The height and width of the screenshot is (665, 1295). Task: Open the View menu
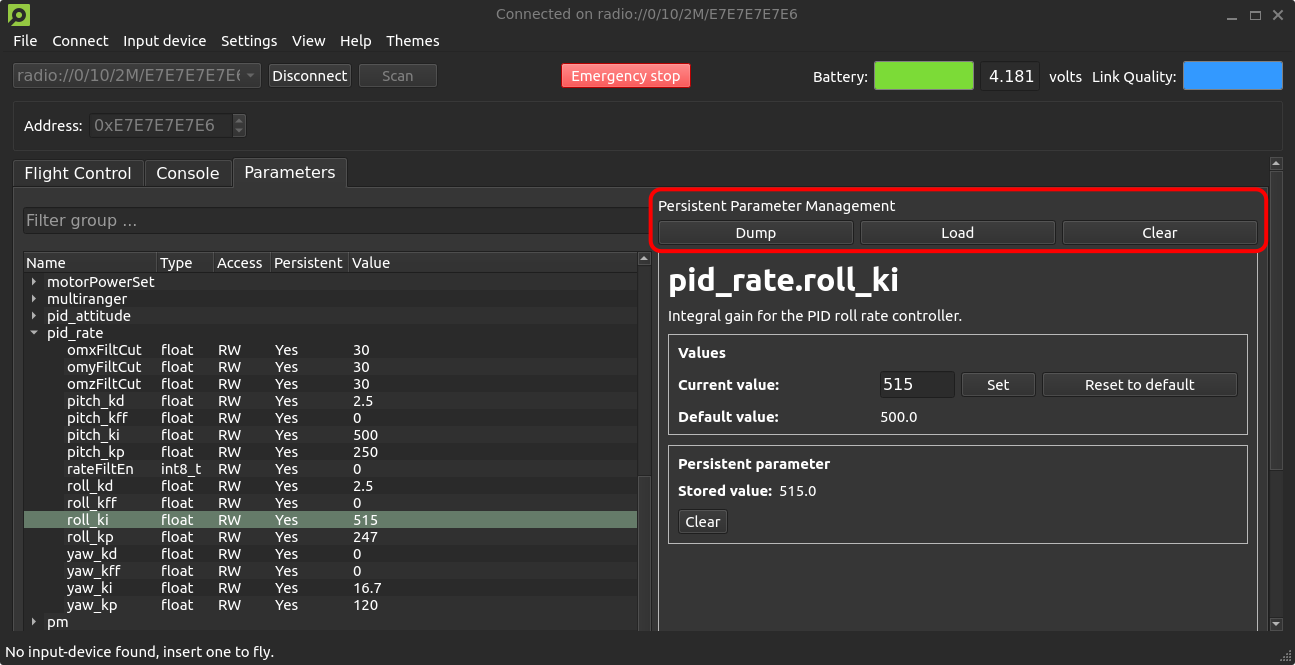308,41
